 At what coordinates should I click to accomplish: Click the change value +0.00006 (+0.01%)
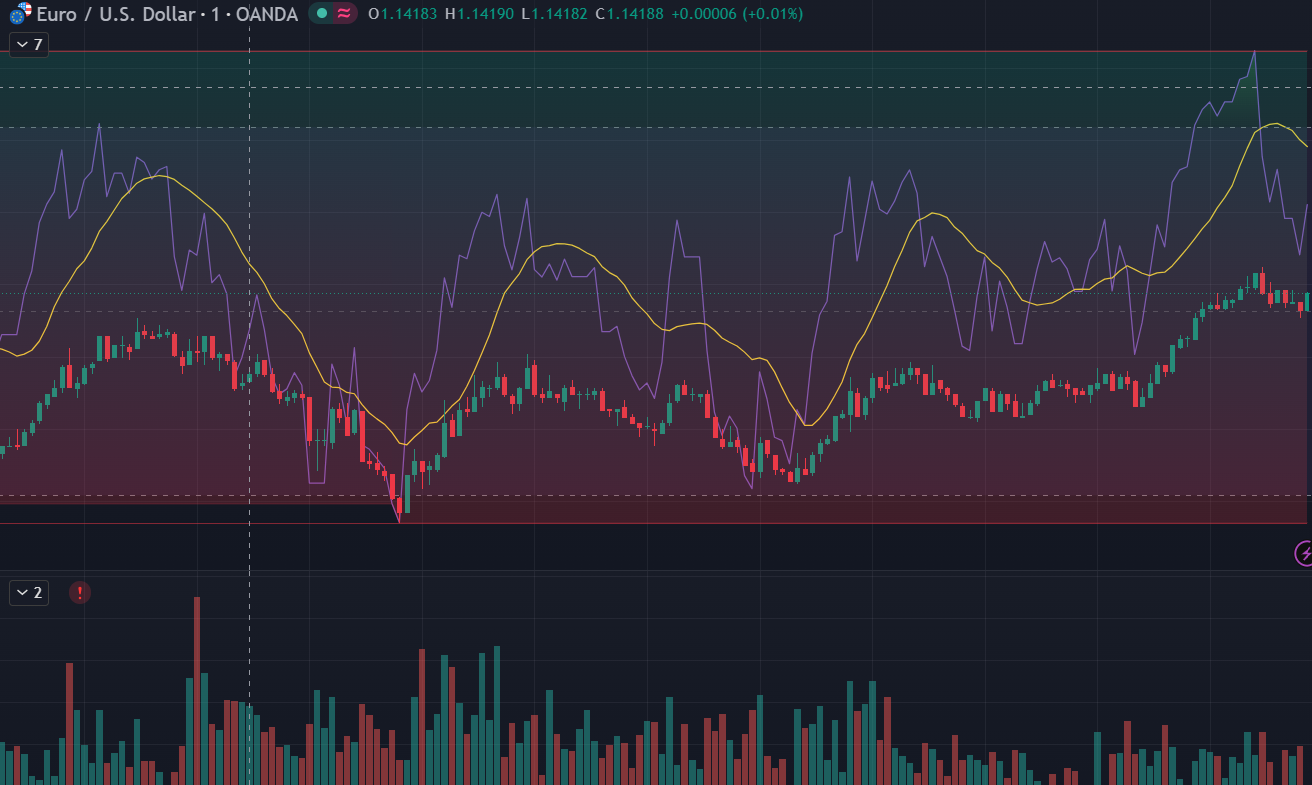[736, 14]
